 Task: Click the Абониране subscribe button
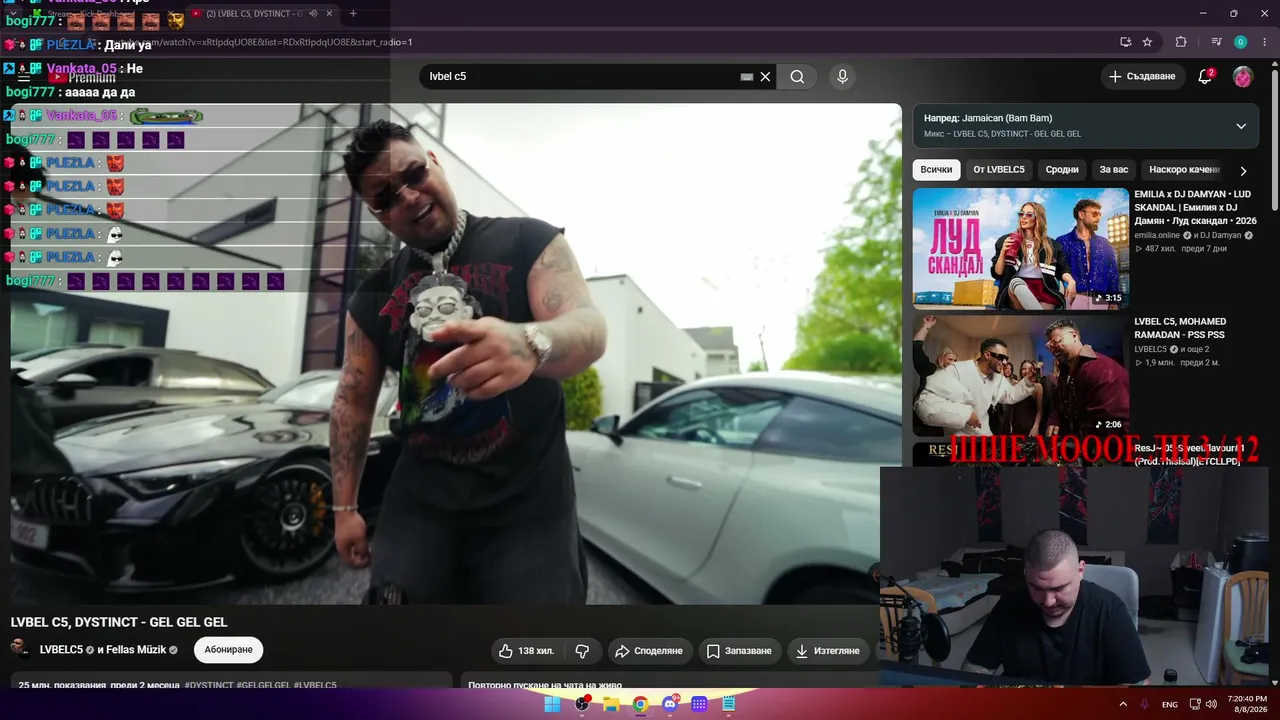tap(228, 650)
